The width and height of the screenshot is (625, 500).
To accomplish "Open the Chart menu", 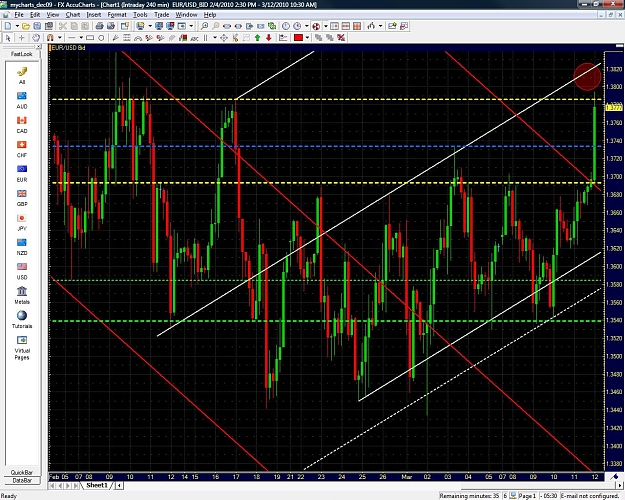I will [x=73, y=15].
